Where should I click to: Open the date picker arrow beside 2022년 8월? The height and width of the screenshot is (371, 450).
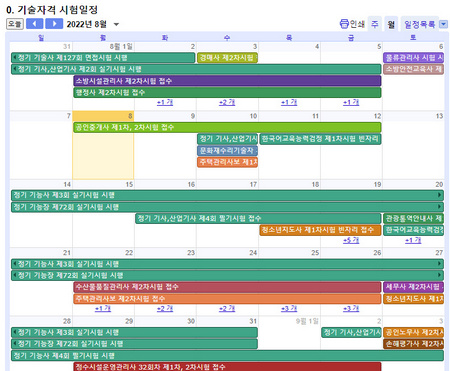tap(116, 24)
